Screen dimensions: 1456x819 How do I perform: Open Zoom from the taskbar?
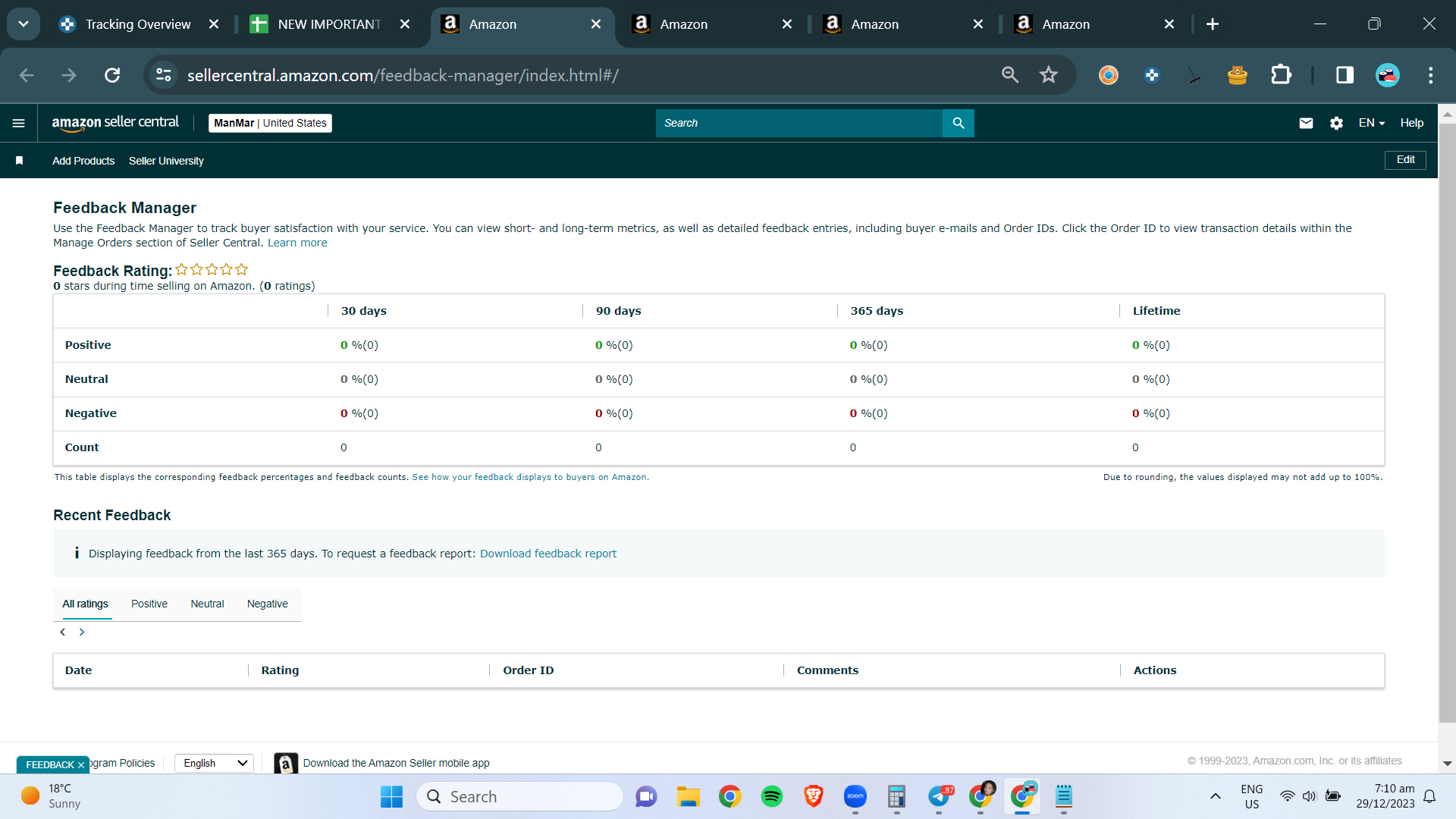[x=855, y=796]
